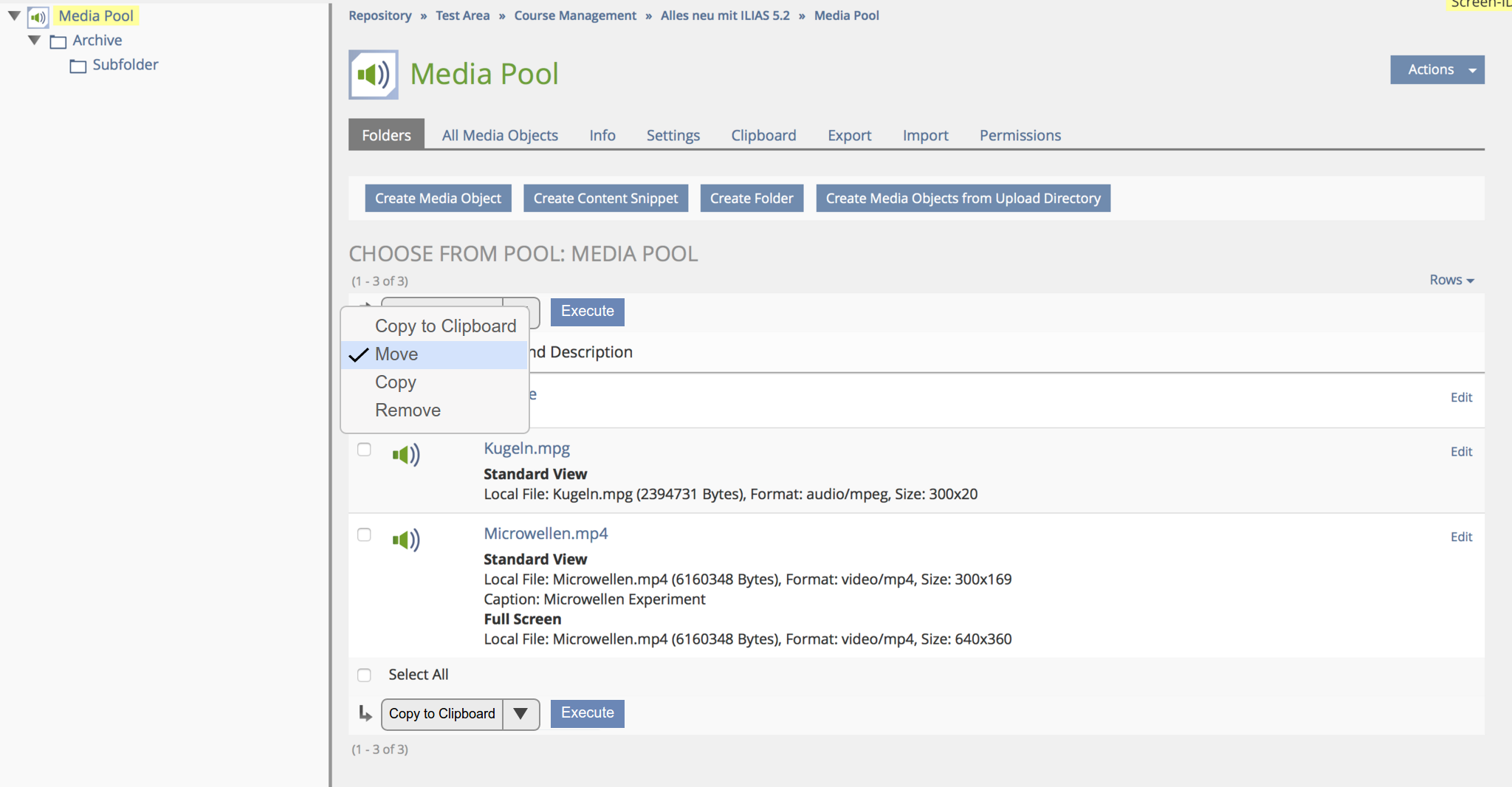This screenshot has width=1512, height=787.
Task: Tick the checkbox for Microwellen.mp4
Action: [x=364, y=535]
